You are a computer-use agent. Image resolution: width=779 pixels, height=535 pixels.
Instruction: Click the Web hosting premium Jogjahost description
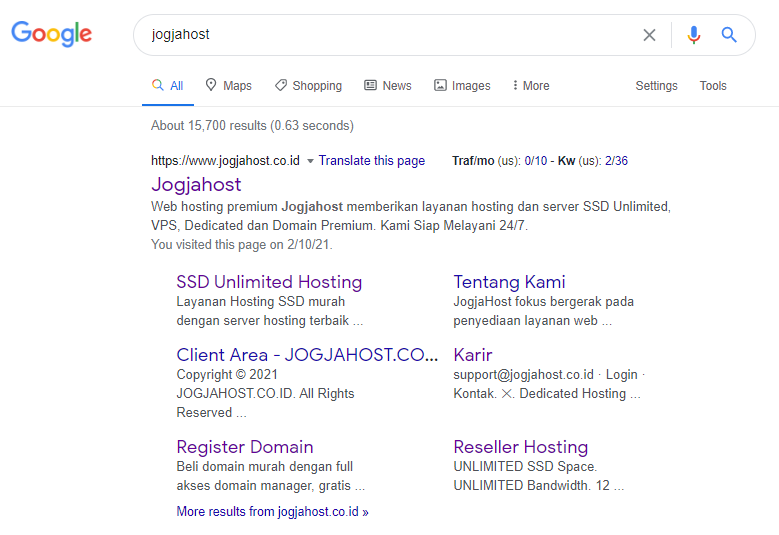[x=411, y=216]
